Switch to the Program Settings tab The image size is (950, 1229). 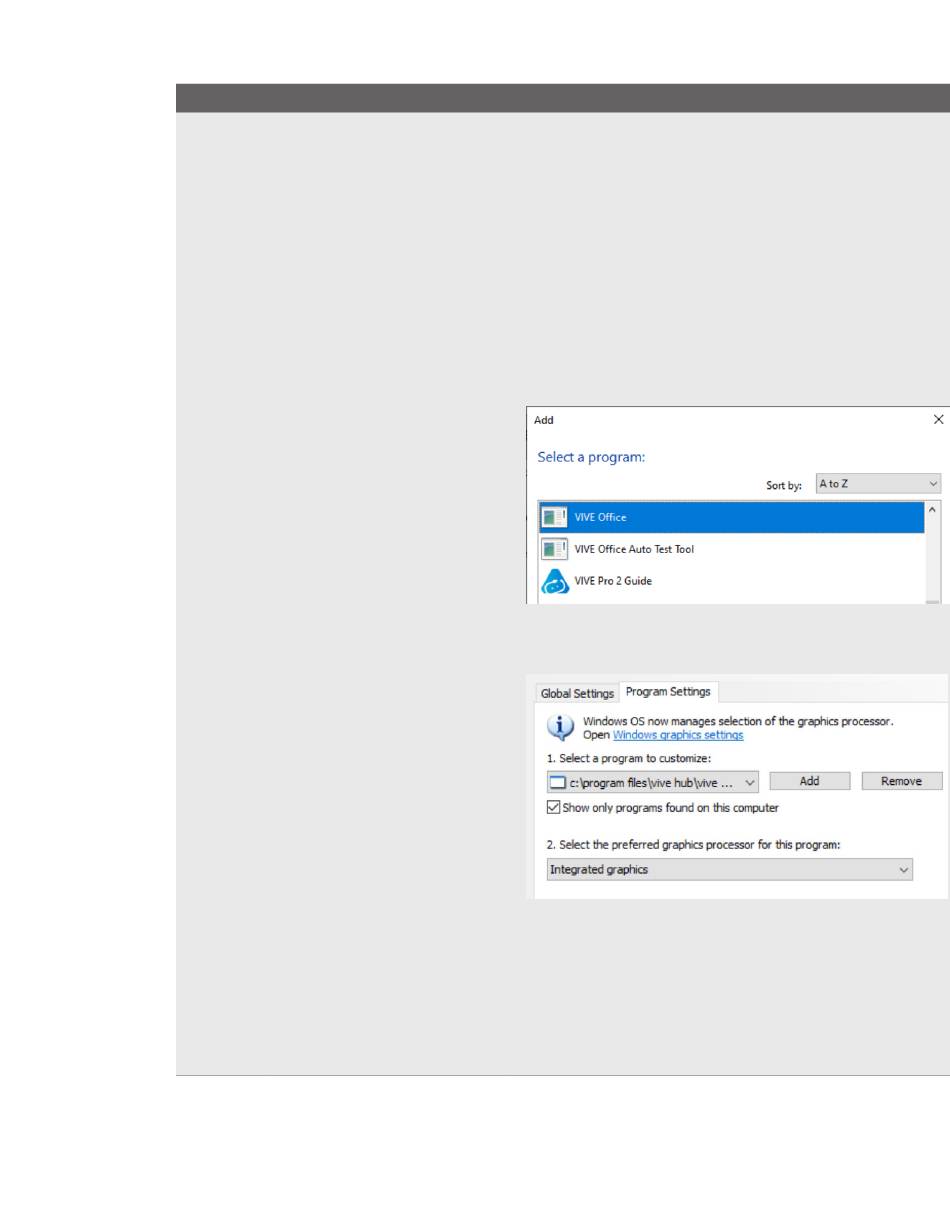[668, 692]
